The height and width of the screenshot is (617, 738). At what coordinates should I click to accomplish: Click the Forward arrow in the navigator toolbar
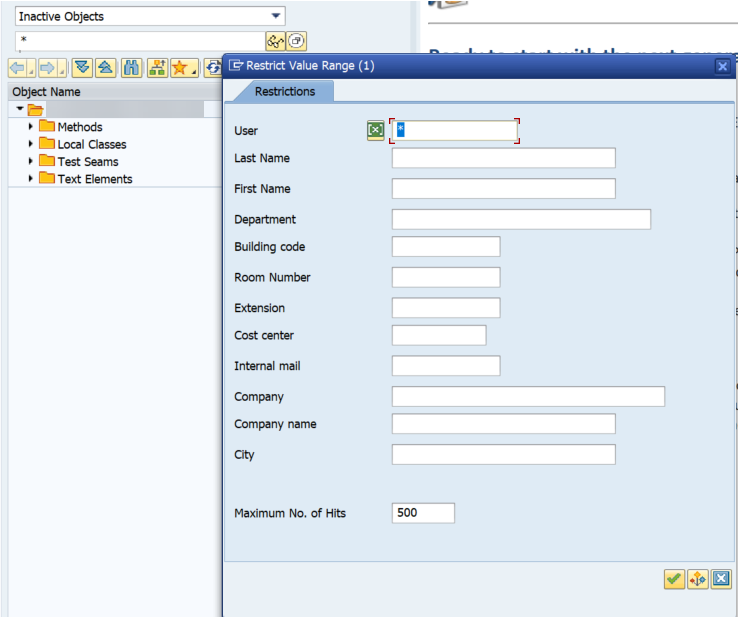point(48,68)
